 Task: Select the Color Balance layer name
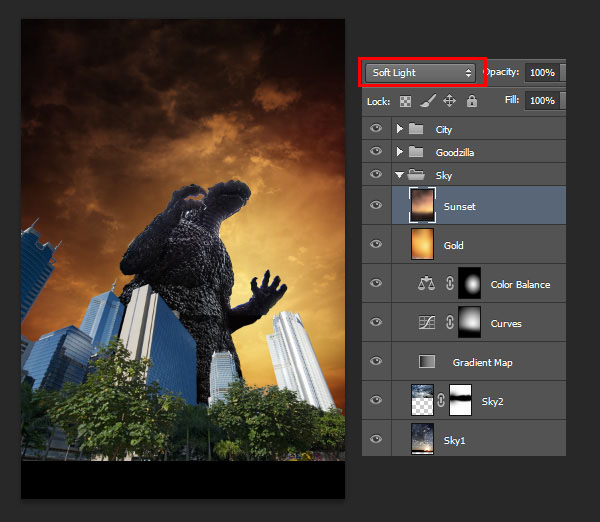click(x=520, y=284)
